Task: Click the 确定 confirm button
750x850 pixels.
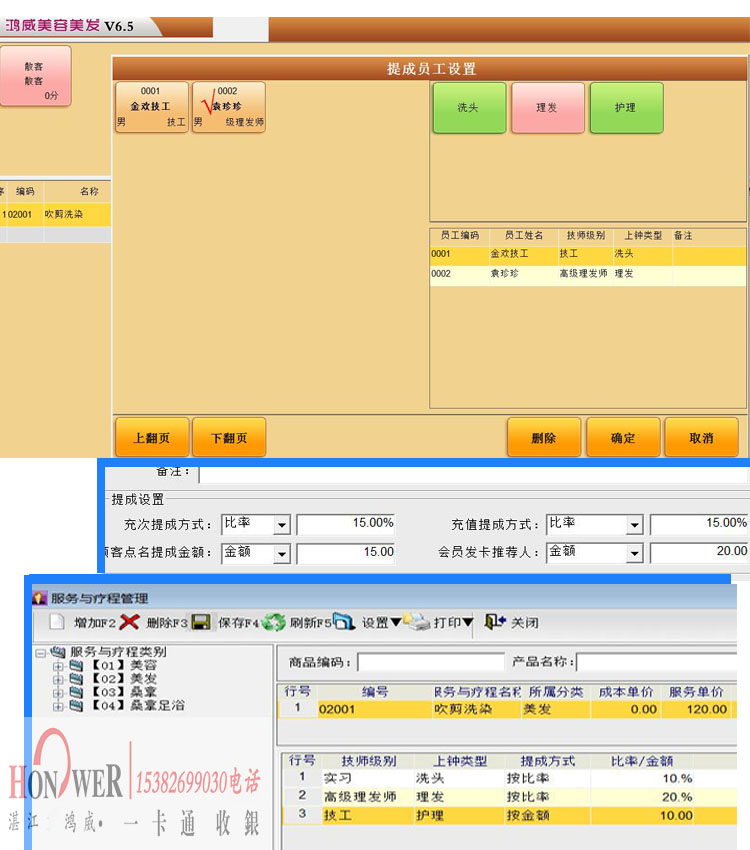Action: point(623,437)
